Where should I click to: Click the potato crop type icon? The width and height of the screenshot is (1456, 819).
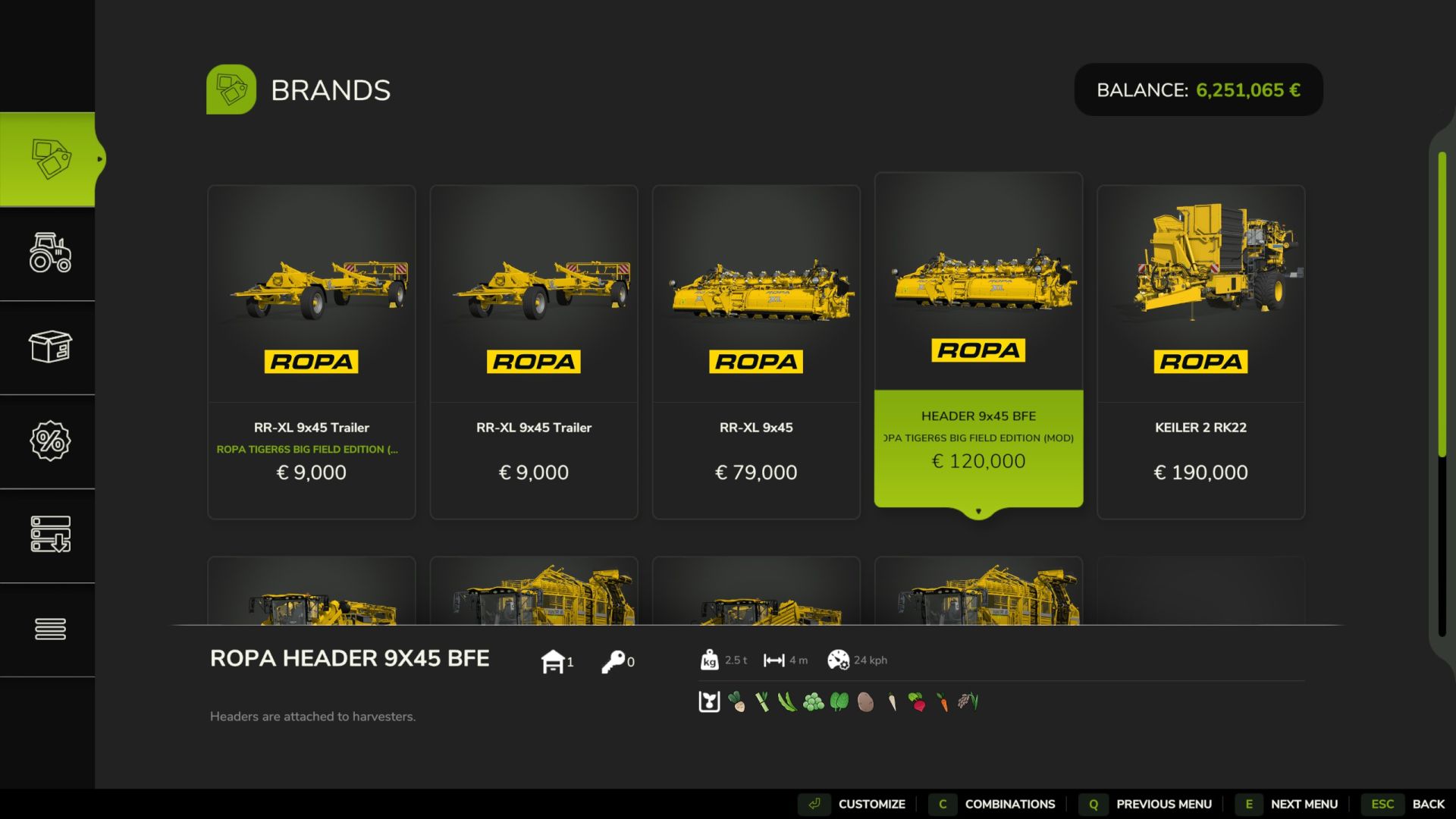(x=865, y=702)
